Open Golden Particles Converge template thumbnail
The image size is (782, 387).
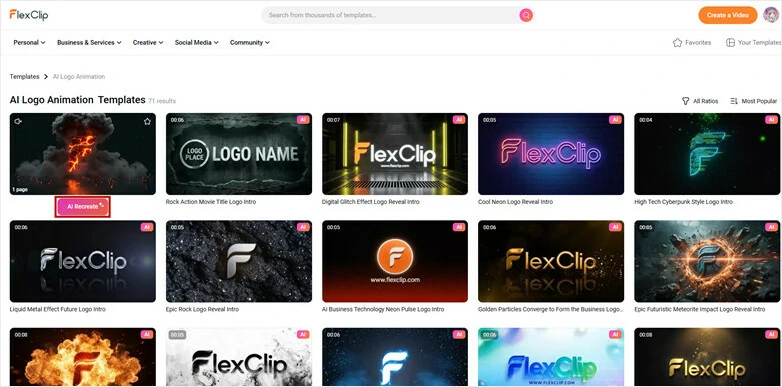click(551, 261)
